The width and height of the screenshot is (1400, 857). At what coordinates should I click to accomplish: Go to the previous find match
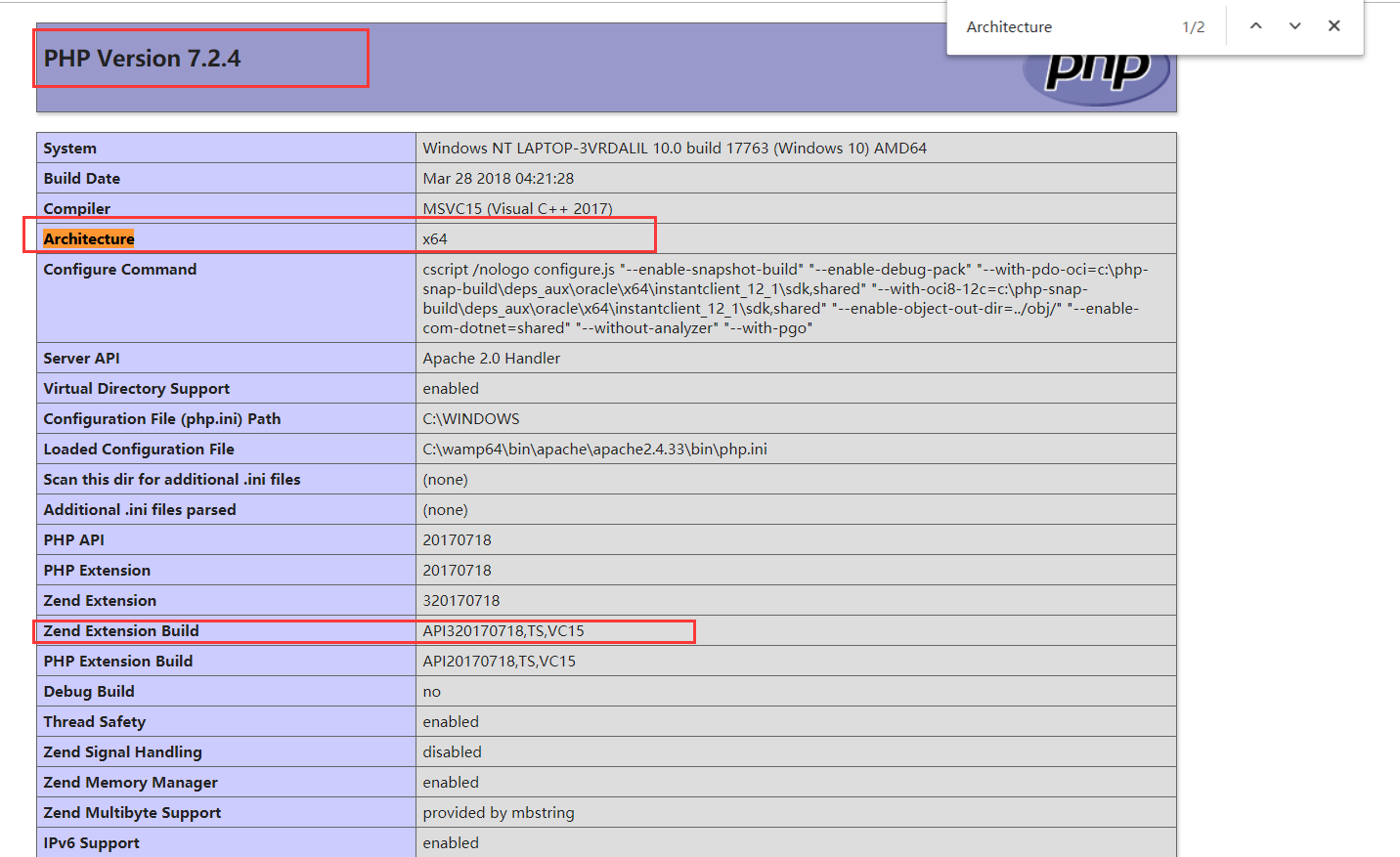click(1256, 26)
